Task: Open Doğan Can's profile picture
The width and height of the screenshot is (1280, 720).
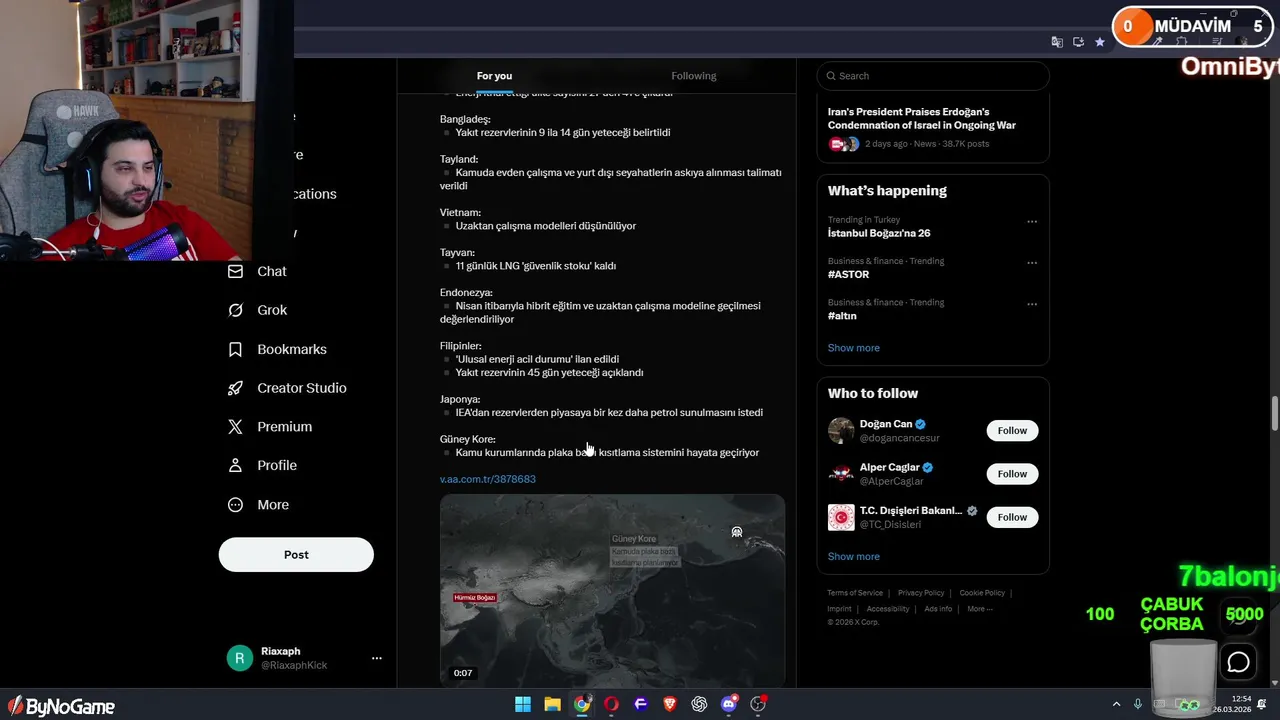Action: [841, 431]
